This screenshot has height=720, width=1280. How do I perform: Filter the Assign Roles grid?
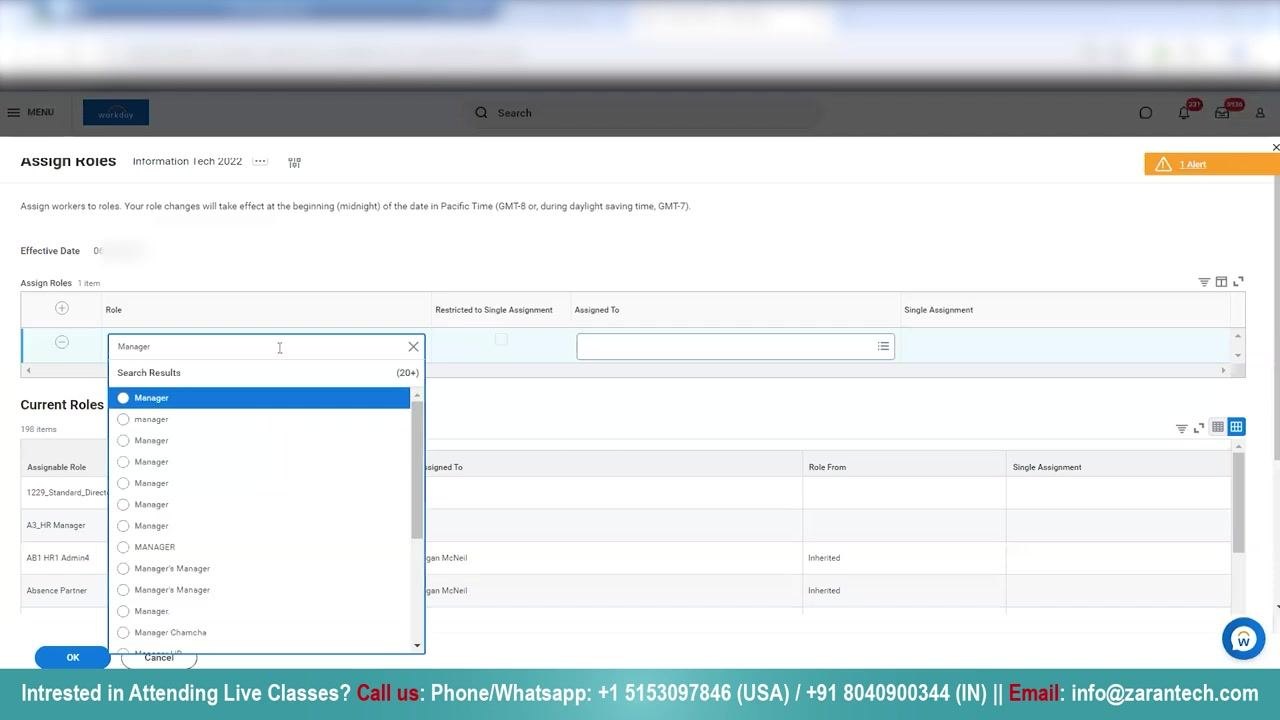pyautogui.click(x=1204, y=282)
